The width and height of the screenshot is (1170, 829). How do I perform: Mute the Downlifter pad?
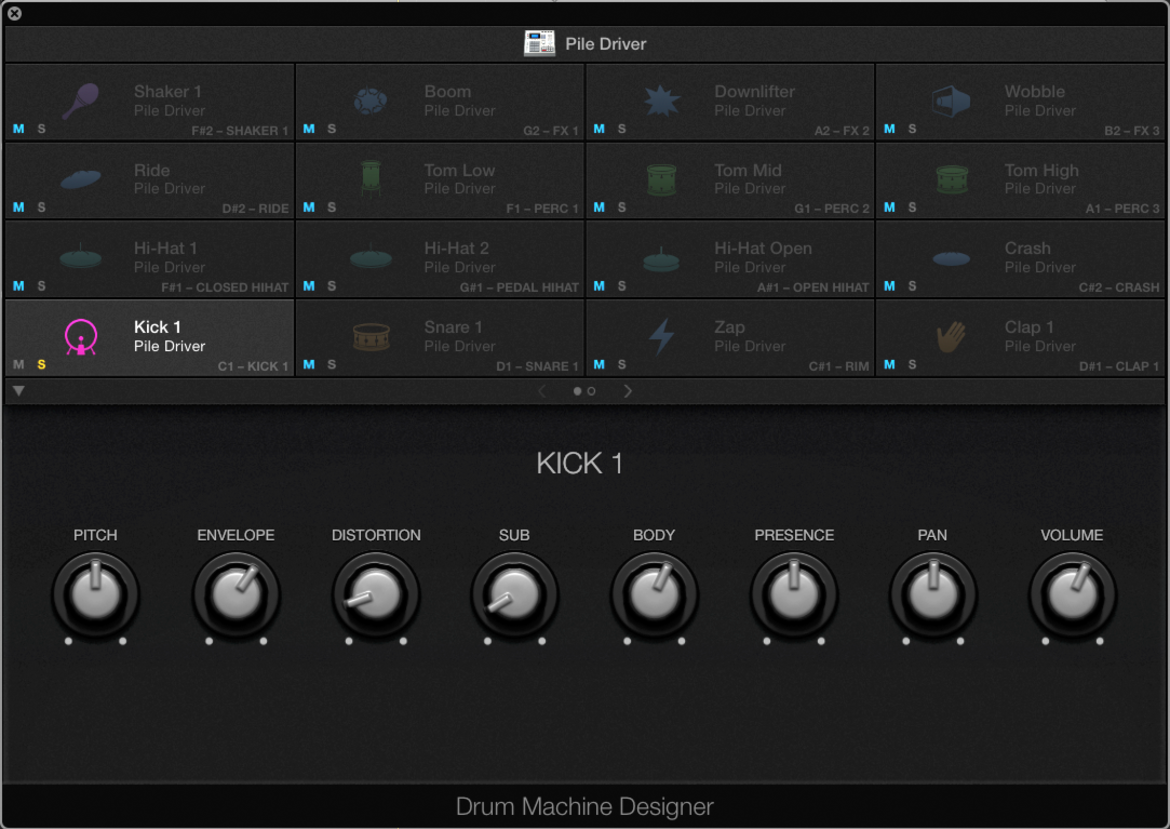(599, 129)
